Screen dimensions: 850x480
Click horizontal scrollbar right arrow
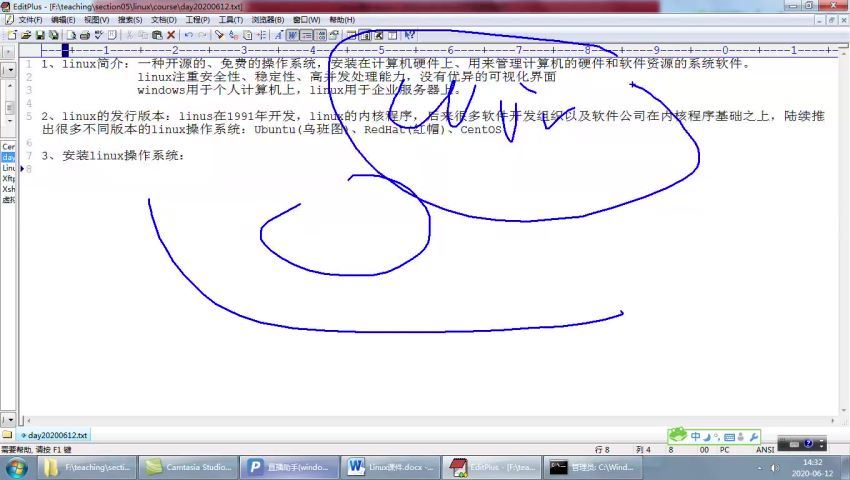point(833,420)
